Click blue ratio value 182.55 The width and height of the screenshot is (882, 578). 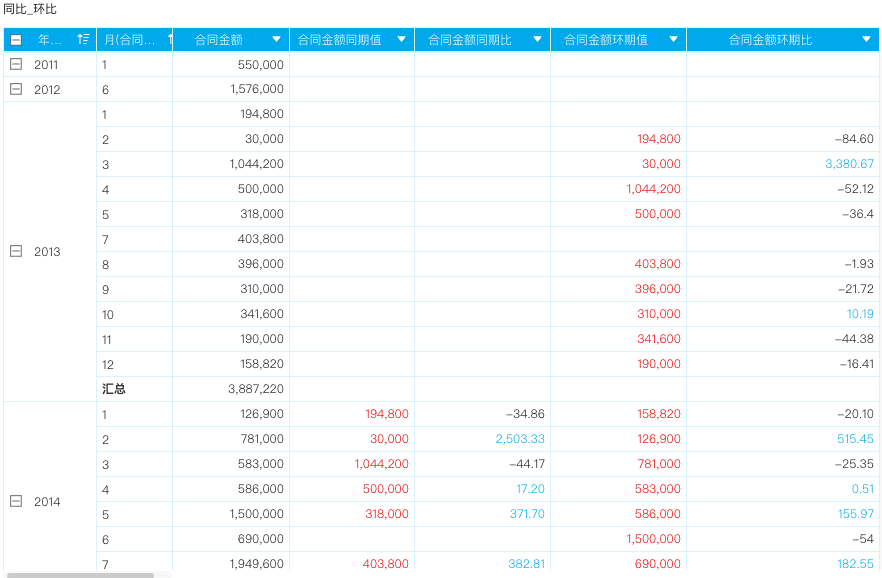coord(855,563)
